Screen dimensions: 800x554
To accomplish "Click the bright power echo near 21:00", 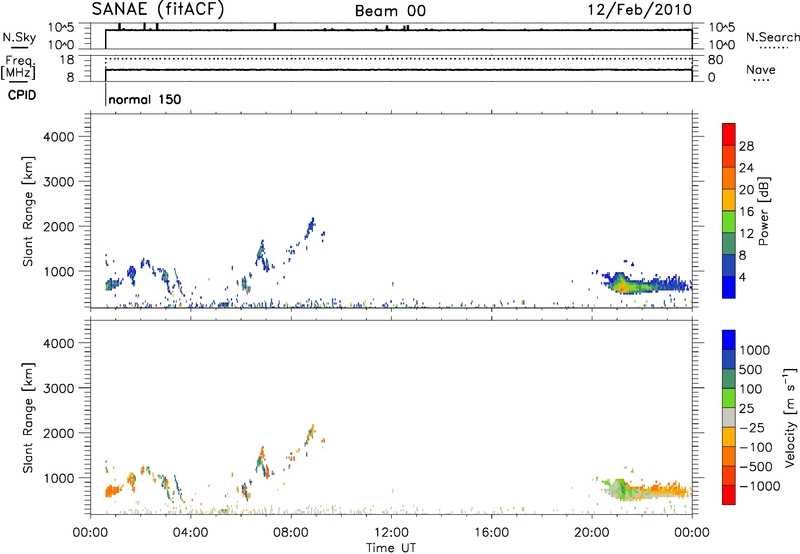I will click(621, 286).
